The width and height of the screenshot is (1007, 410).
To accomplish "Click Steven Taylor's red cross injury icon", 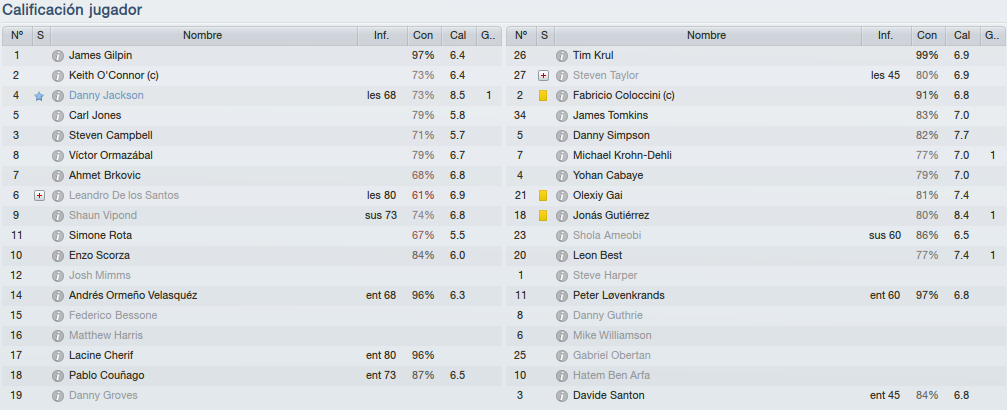I will [543, 76].
